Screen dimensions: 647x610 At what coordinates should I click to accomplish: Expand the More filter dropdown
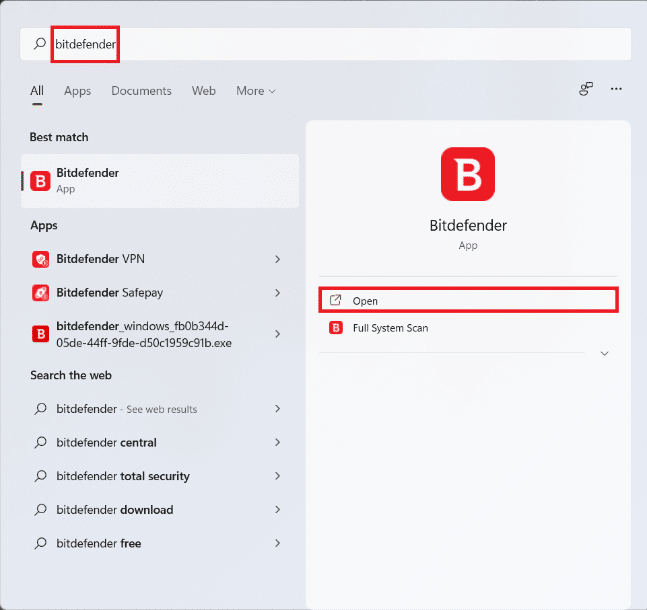(255, 91)
